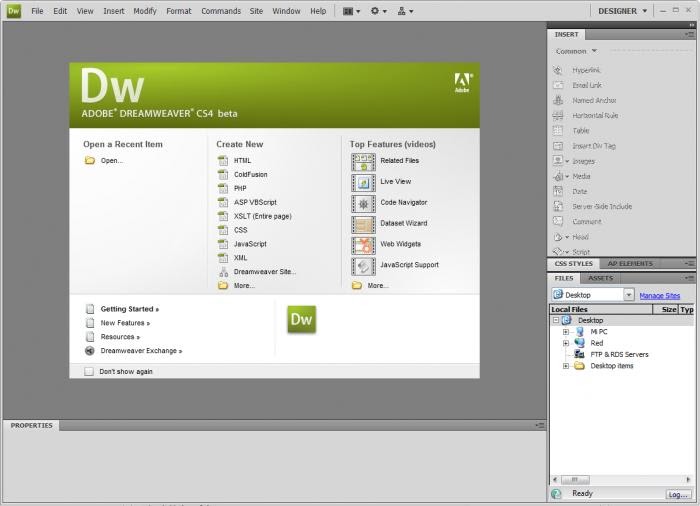Click the Local Files column header
The width and height of the screenshot is (700, 506).
pos(601,309)
